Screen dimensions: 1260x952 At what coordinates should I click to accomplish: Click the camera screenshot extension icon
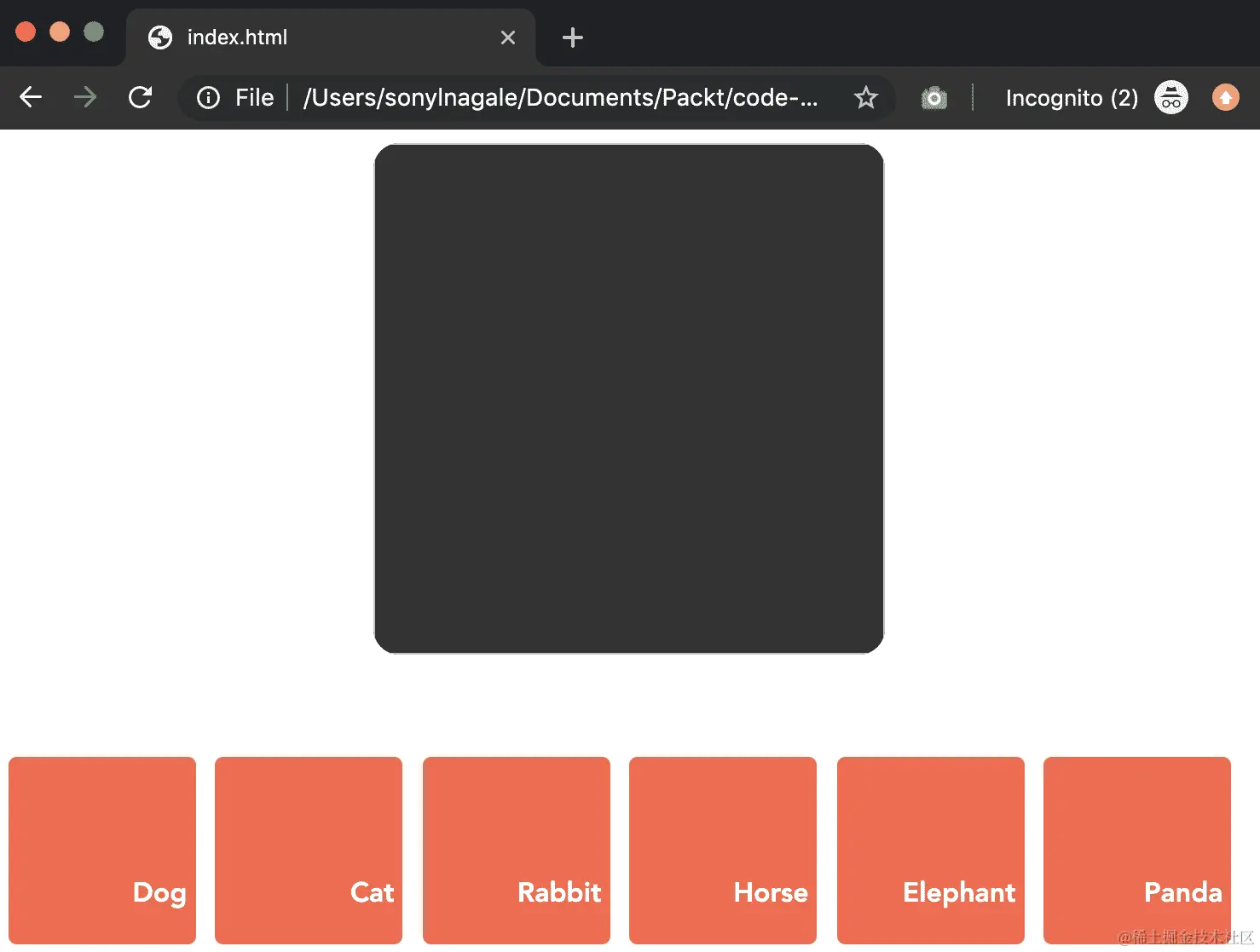pyautogui.click(x=934, y=98)
